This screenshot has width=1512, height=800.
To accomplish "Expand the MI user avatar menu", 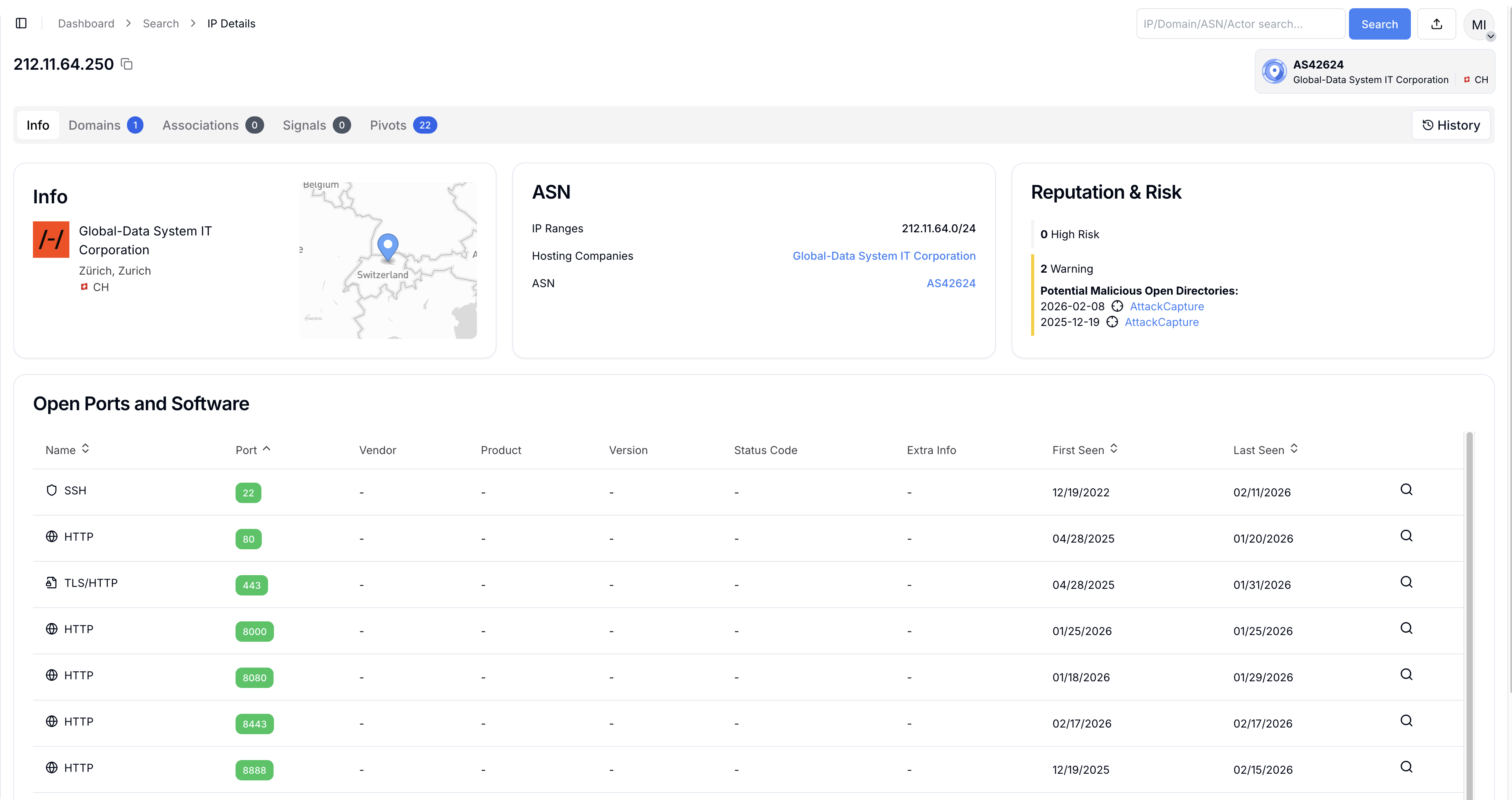I will tap(1479, 25).
